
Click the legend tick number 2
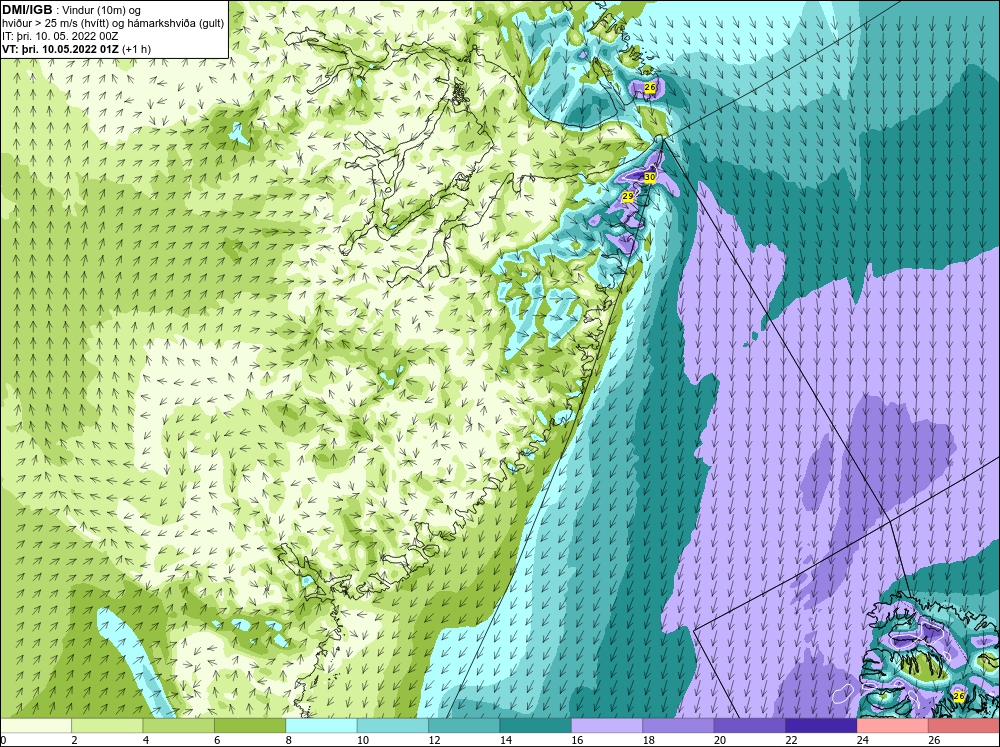click(x=75, y=740)
